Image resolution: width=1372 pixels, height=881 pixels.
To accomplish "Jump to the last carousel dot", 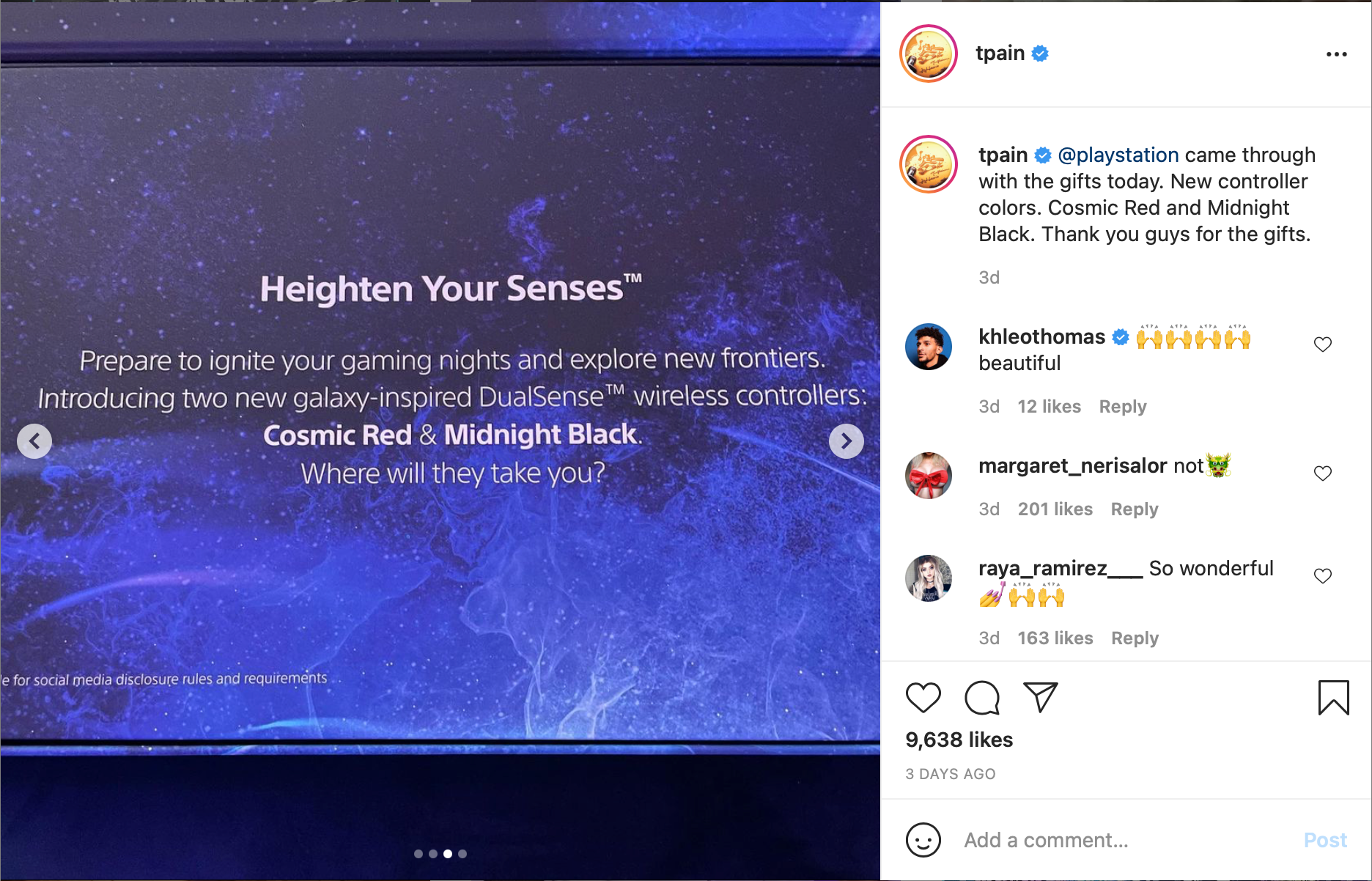I will tap(462, 854).
